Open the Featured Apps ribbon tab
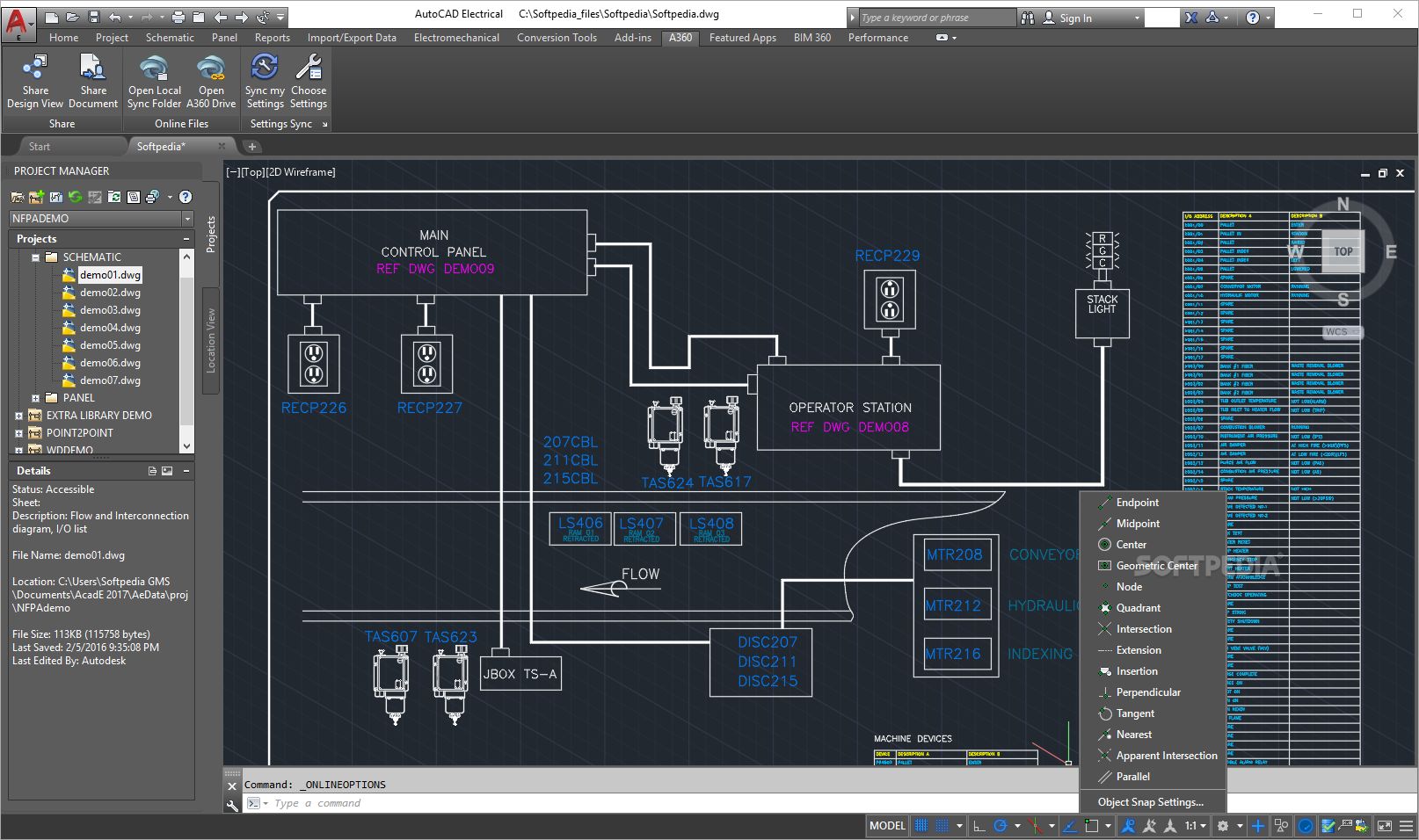Viewport: 1419px width, 840px height. point(743,38)
